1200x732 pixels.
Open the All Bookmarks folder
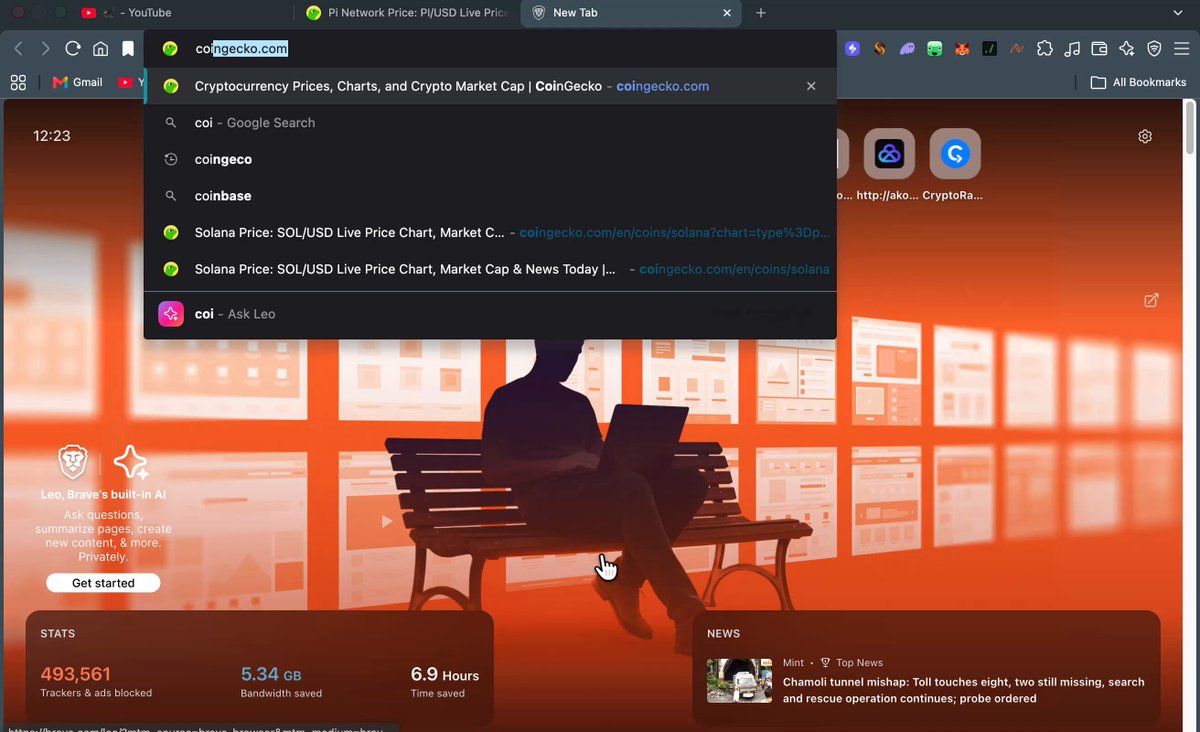[1138, 82]
